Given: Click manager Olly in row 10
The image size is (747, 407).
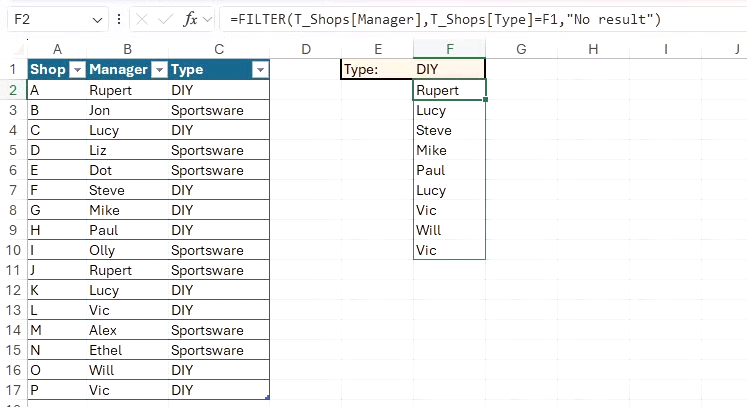Looking at the screenshot, I should [128, 250].
